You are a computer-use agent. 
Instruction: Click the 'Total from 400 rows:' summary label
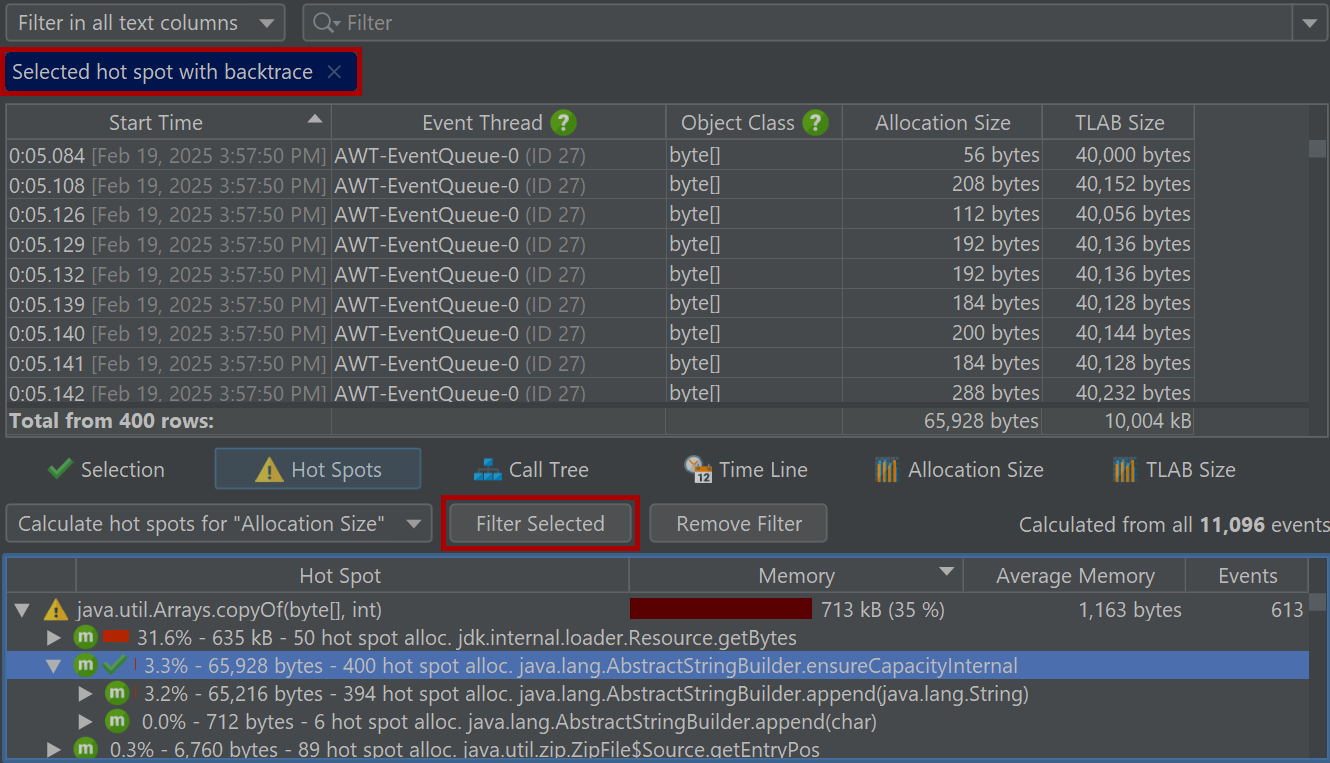(x=111, y=421)
